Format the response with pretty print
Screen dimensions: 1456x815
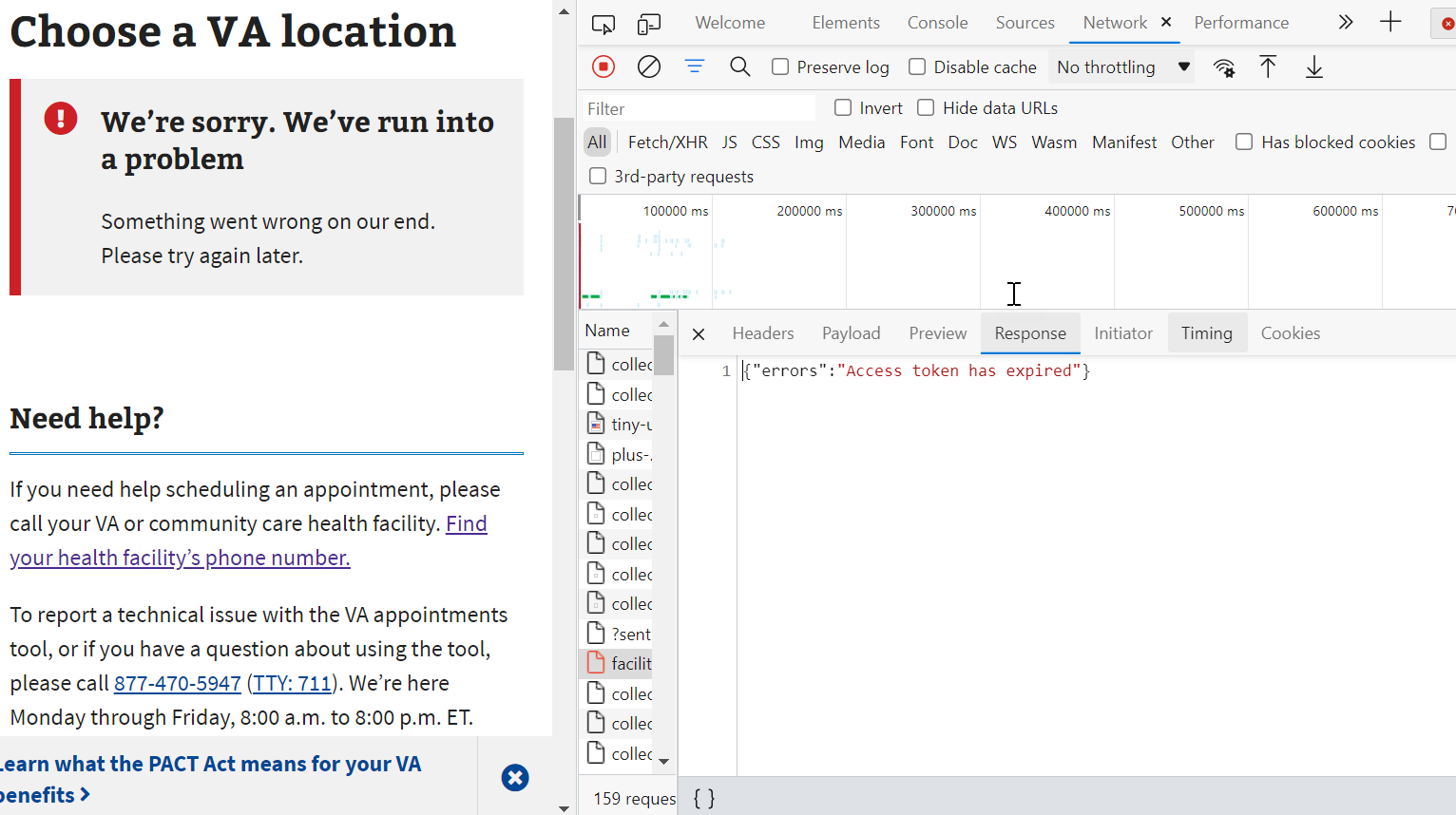pyautogui.click(x=703, y=798)
